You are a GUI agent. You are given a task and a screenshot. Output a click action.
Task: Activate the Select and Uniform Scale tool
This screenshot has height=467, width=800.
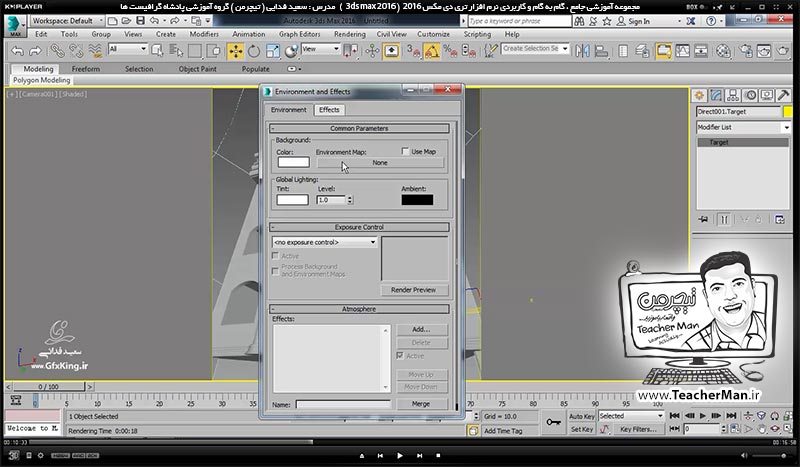[272, 51]
